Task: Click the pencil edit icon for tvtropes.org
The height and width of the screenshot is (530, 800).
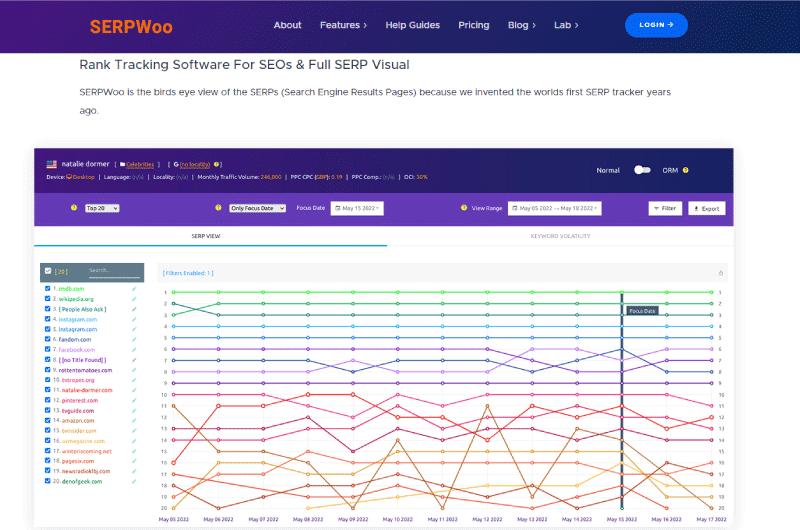Action: pyautogui.click(x=134, y=380)
